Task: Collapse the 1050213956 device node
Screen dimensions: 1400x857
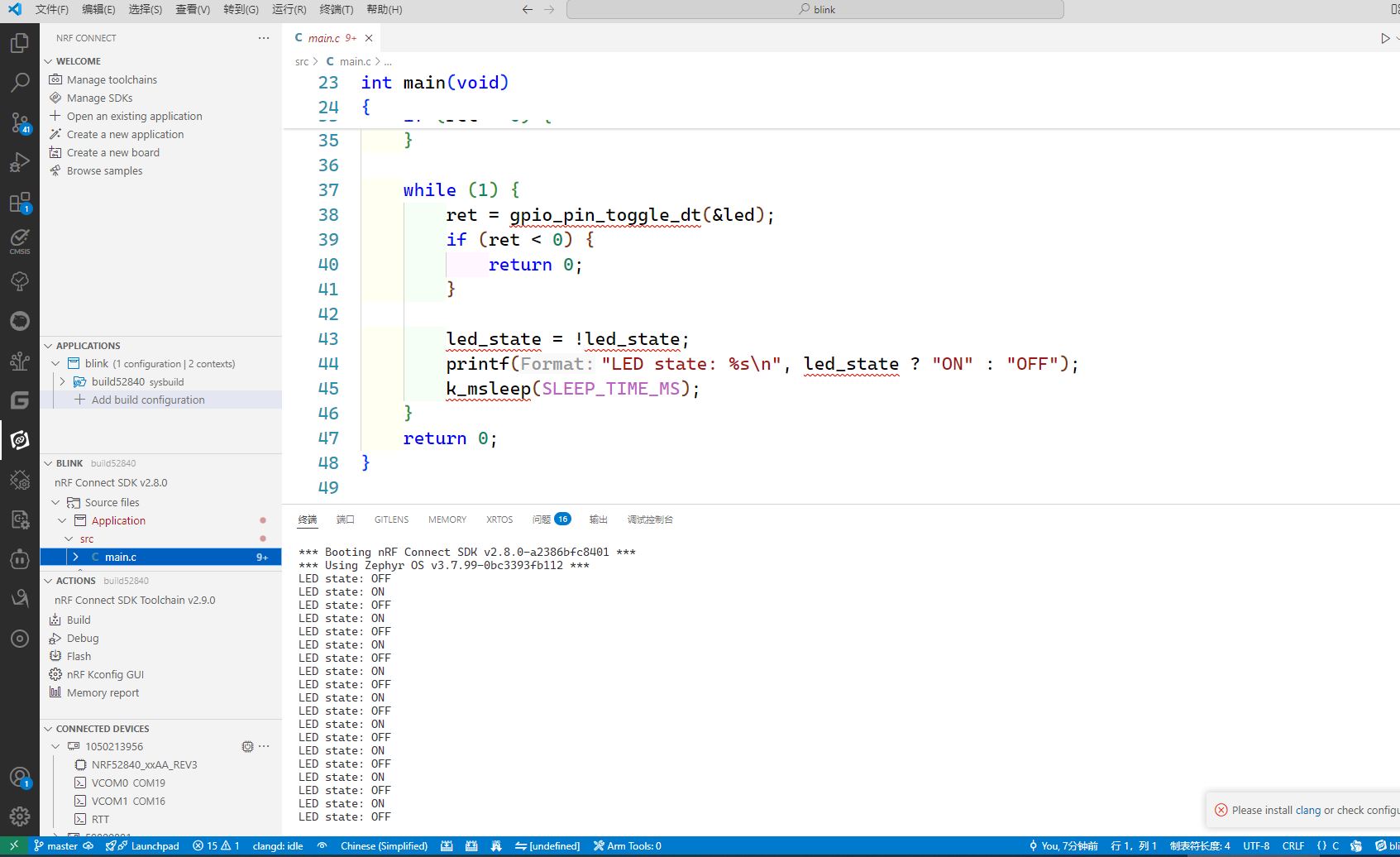Action: 55,747
